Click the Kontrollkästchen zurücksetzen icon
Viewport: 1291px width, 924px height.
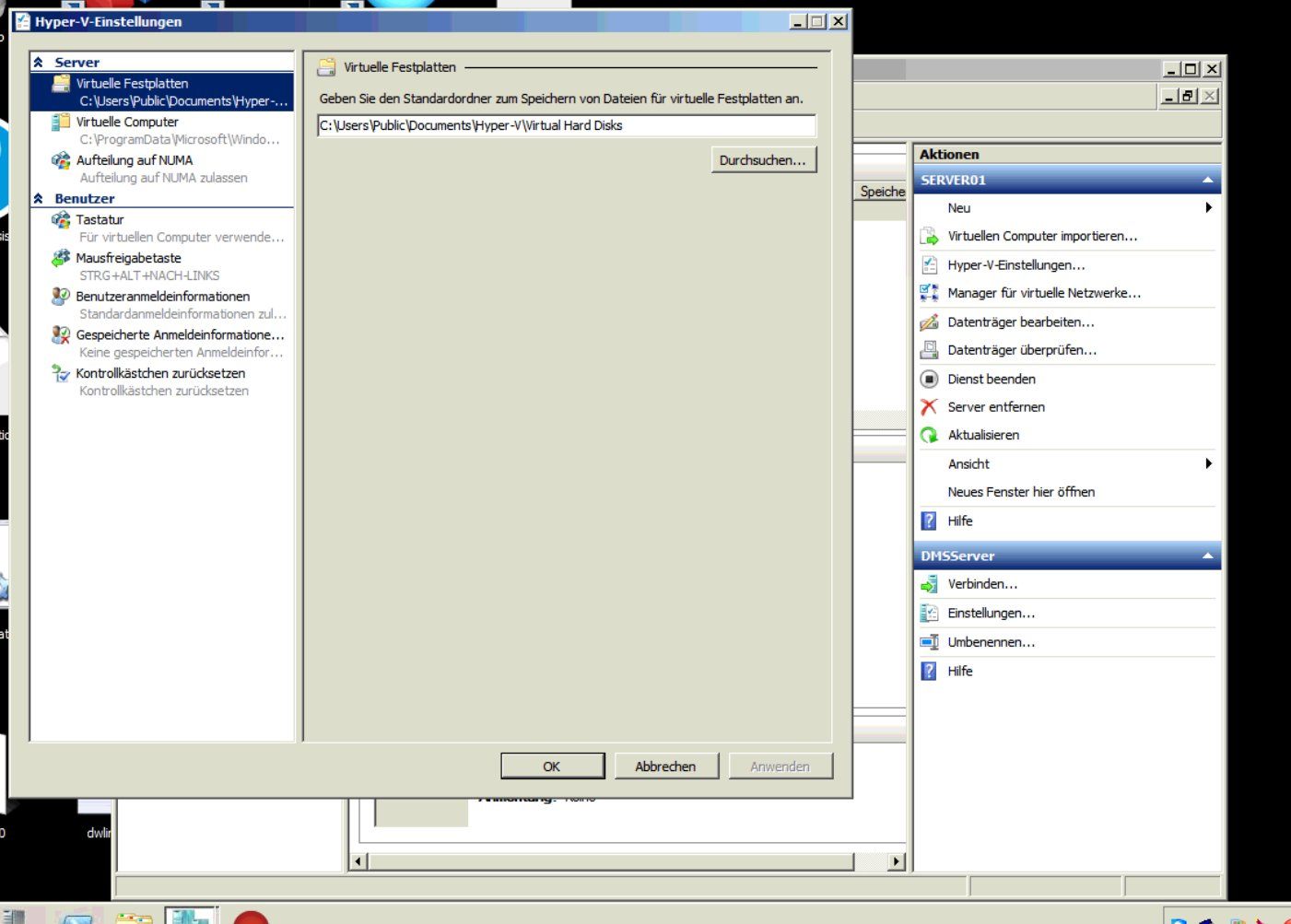pos(61,373)
